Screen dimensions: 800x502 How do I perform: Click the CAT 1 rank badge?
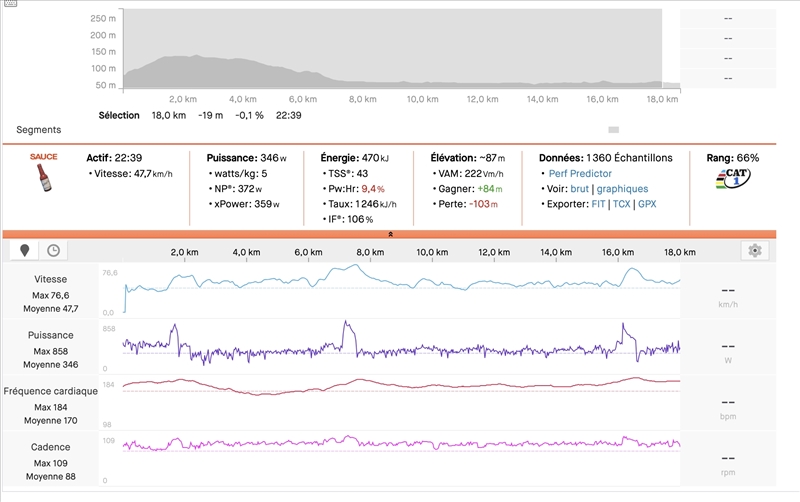[x=733, y=179]
